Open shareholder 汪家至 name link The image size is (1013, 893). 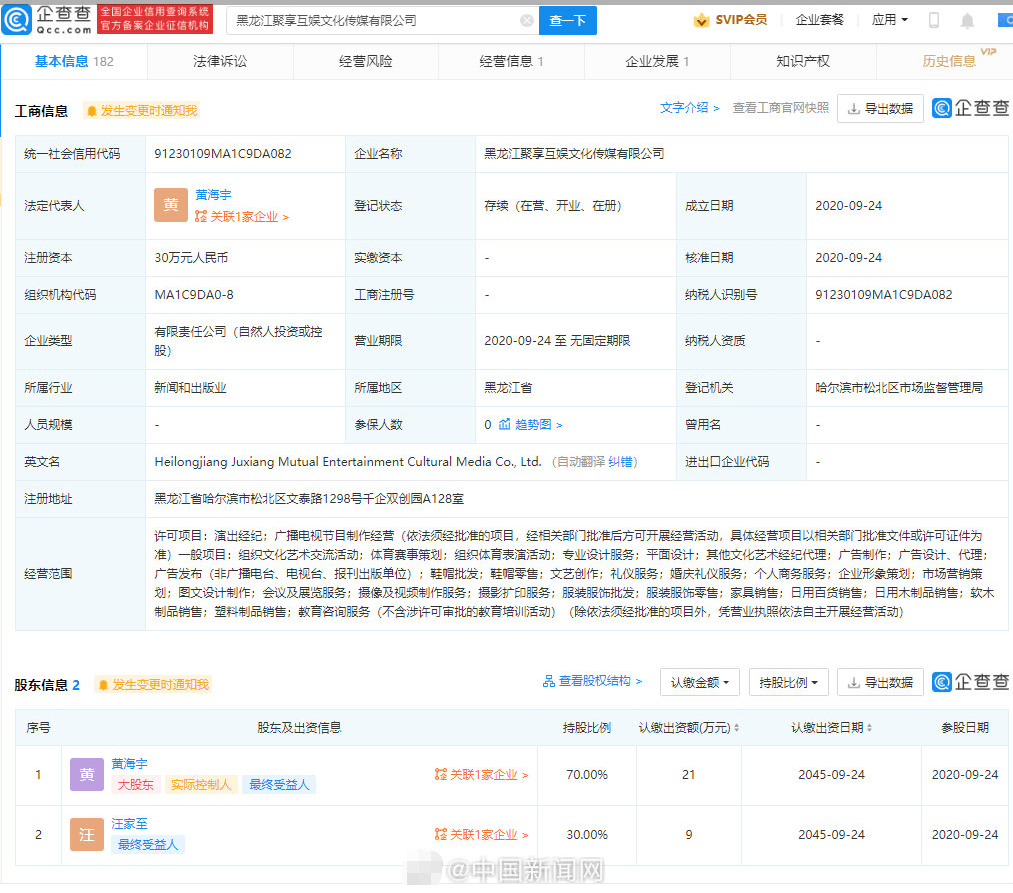(129, 824)
